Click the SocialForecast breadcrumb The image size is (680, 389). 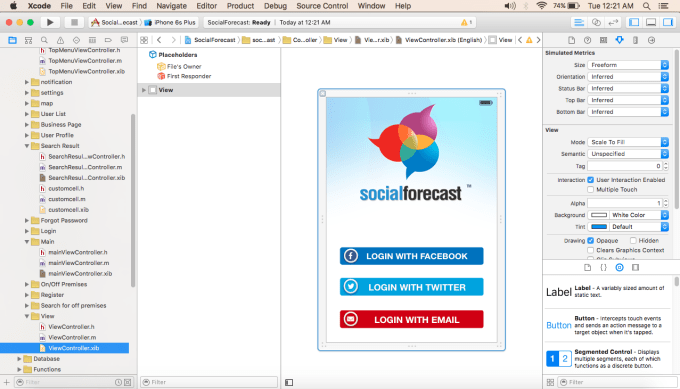[x=210, y=40]
